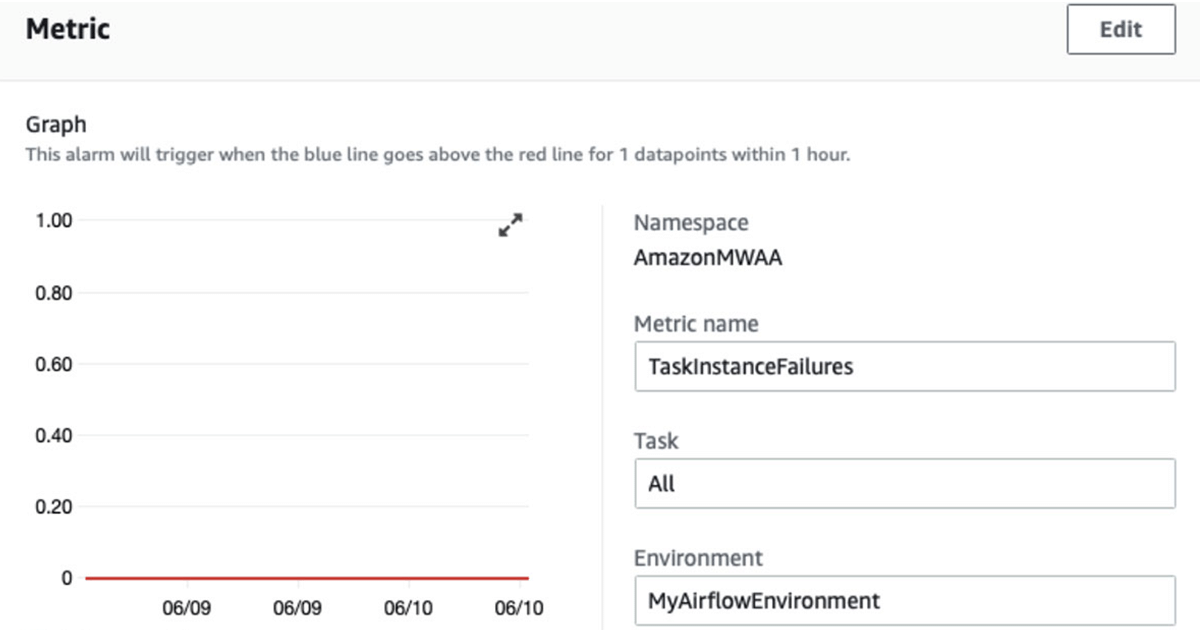Click the alarm trigger description text
The width and height of the screenshot is (1200, 630).
[x=437, y=155]
